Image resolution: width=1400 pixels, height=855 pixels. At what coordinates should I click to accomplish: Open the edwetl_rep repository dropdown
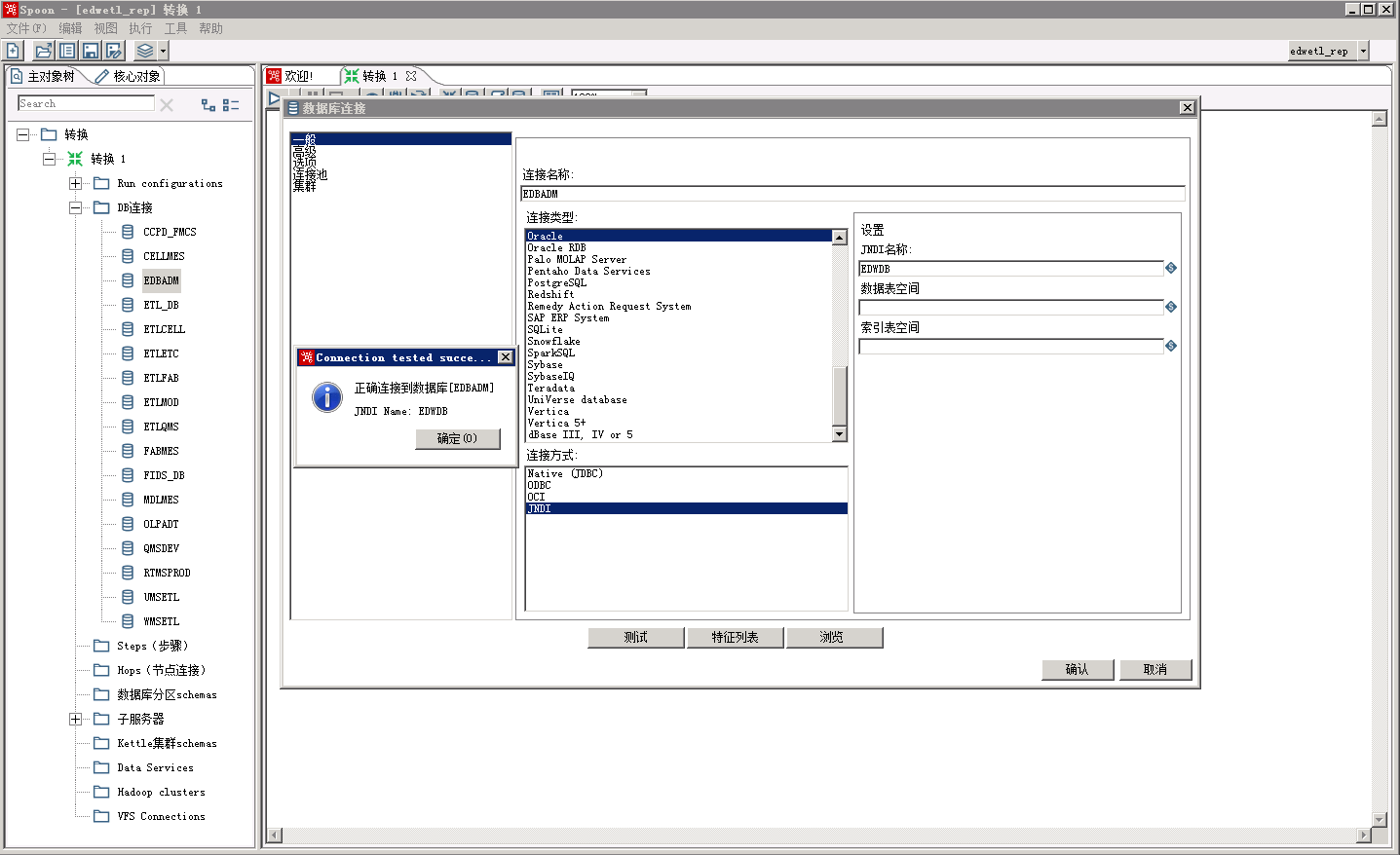pyautogui.click(x=1361, y=51)
